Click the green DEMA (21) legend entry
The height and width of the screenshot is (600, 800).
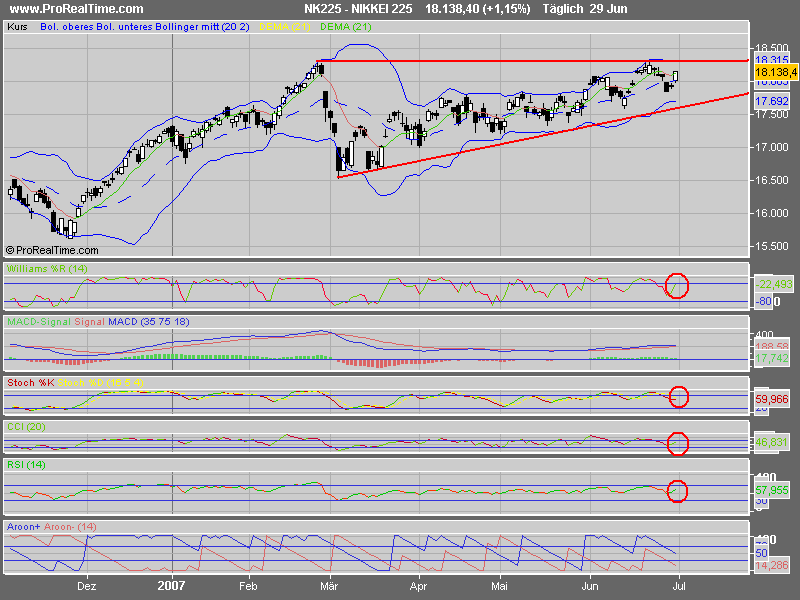[347, 29]
